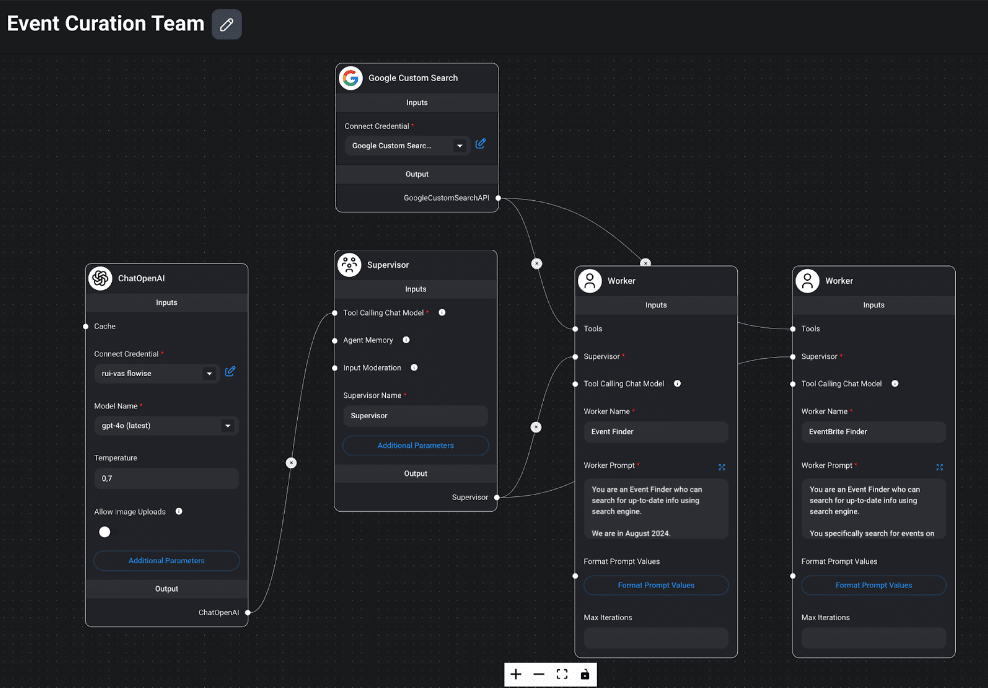Click the Supervisor Name input field
Screen dimensions: 988x688
point(415,416)
